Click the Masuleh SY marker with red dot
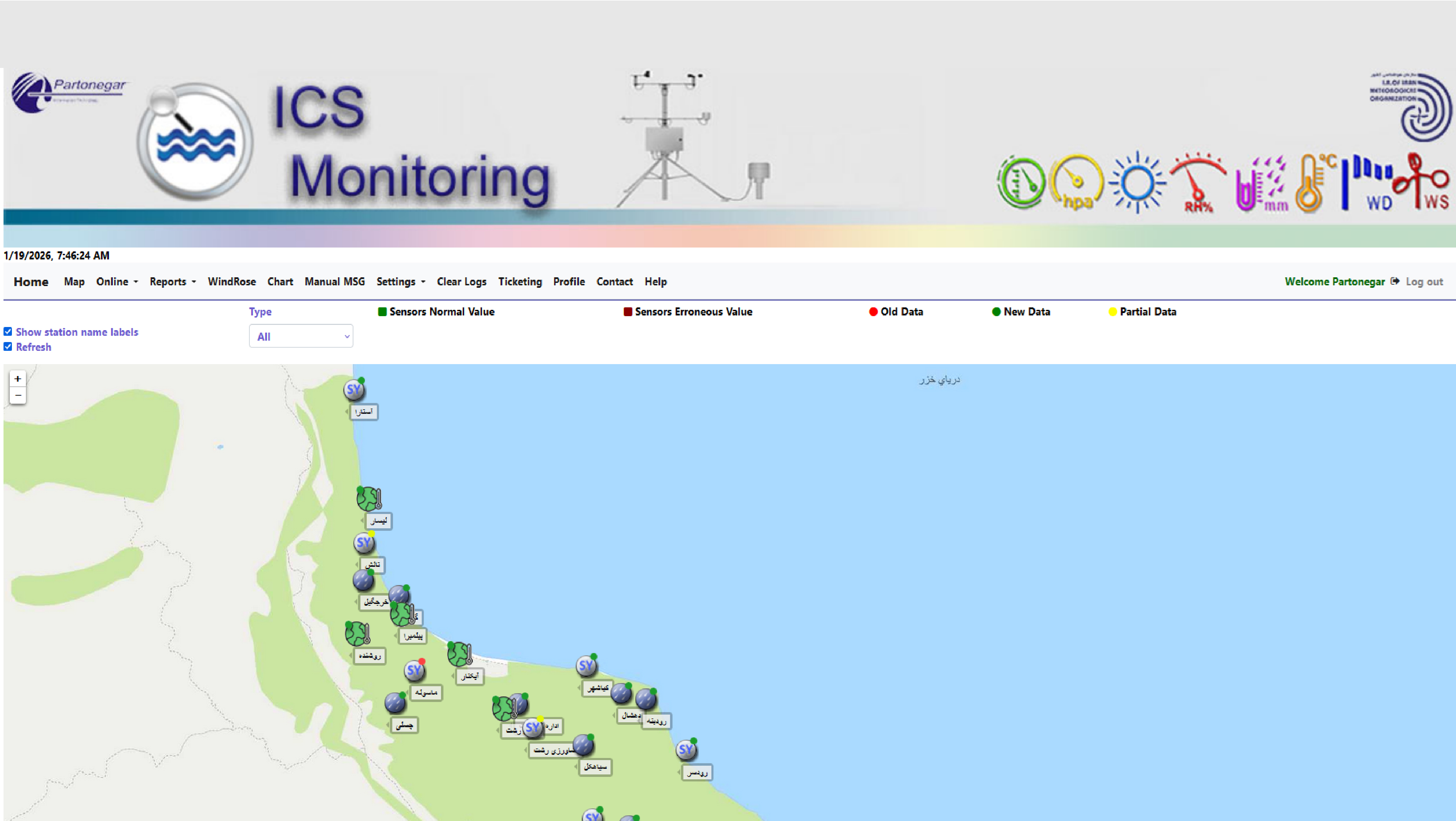The height and width of the screenshot is (821, 1456). pyautogui.click(x=414, y=671)
